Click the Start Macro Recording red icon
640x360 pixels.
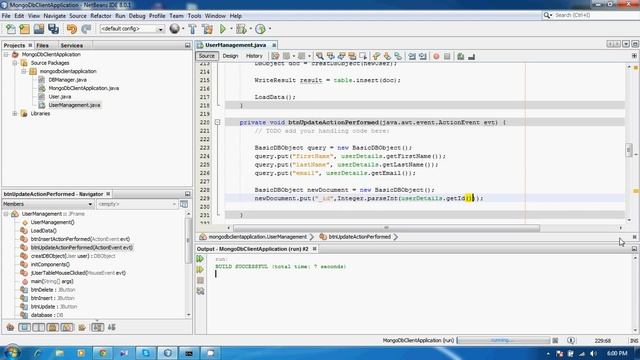(436, 56)
